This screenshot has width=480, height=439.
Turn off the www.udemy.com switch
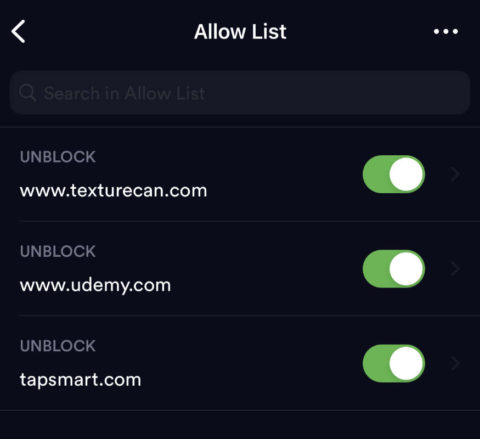tap(394, 269)
